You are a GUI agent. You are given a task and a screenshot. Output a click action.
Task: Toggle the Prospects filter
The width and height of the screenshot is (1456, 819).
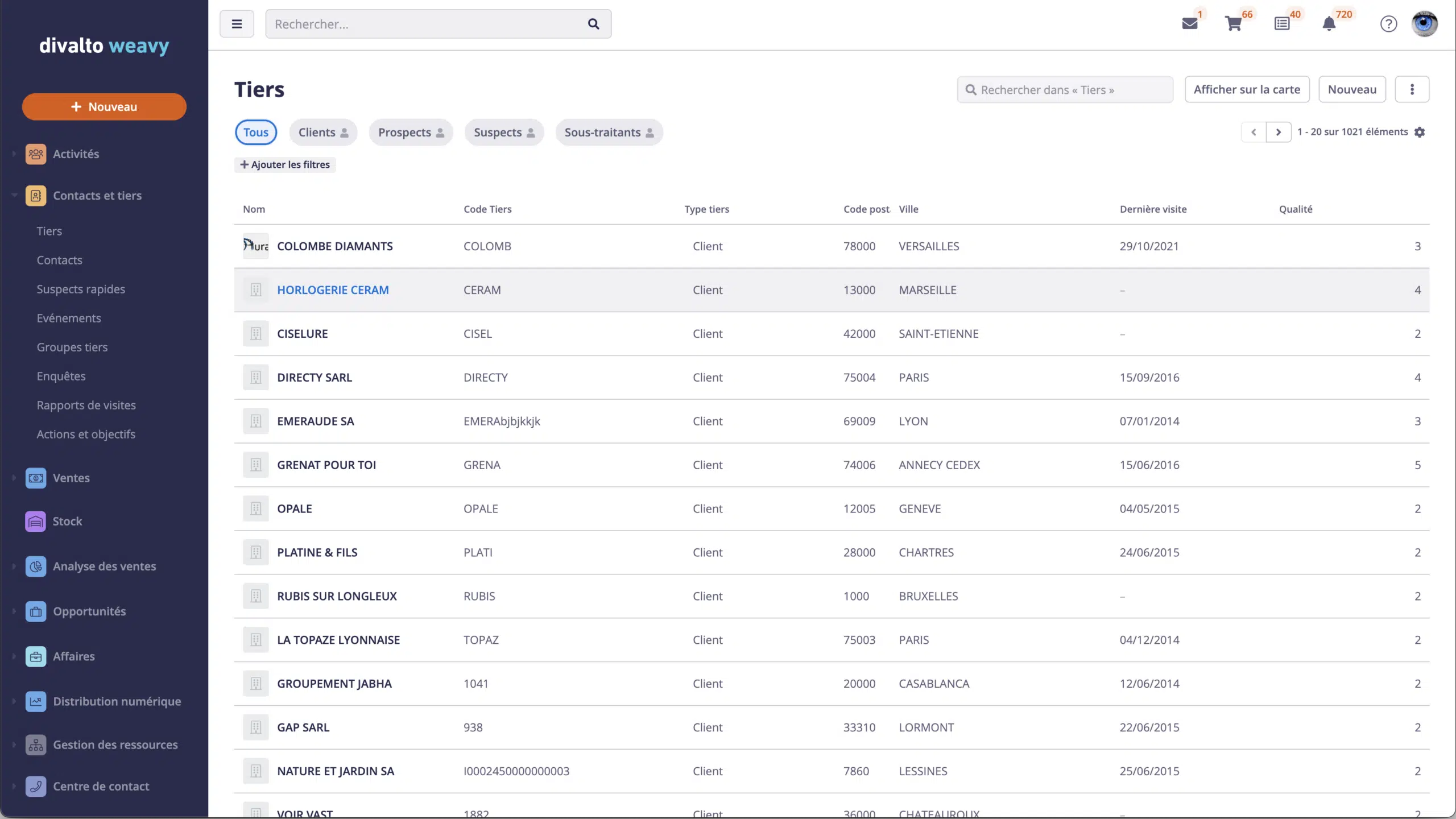411,132
